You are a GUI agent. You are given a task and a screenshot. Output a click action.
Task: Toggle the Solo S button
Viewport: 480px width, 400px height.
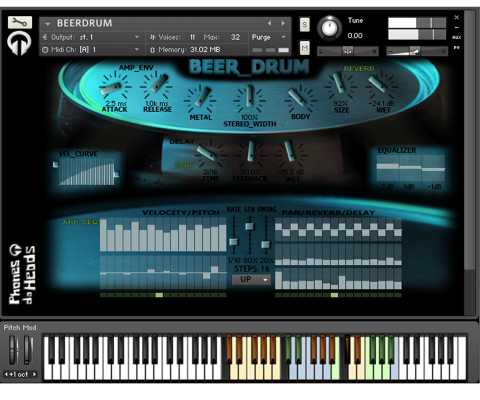[305, 24]
